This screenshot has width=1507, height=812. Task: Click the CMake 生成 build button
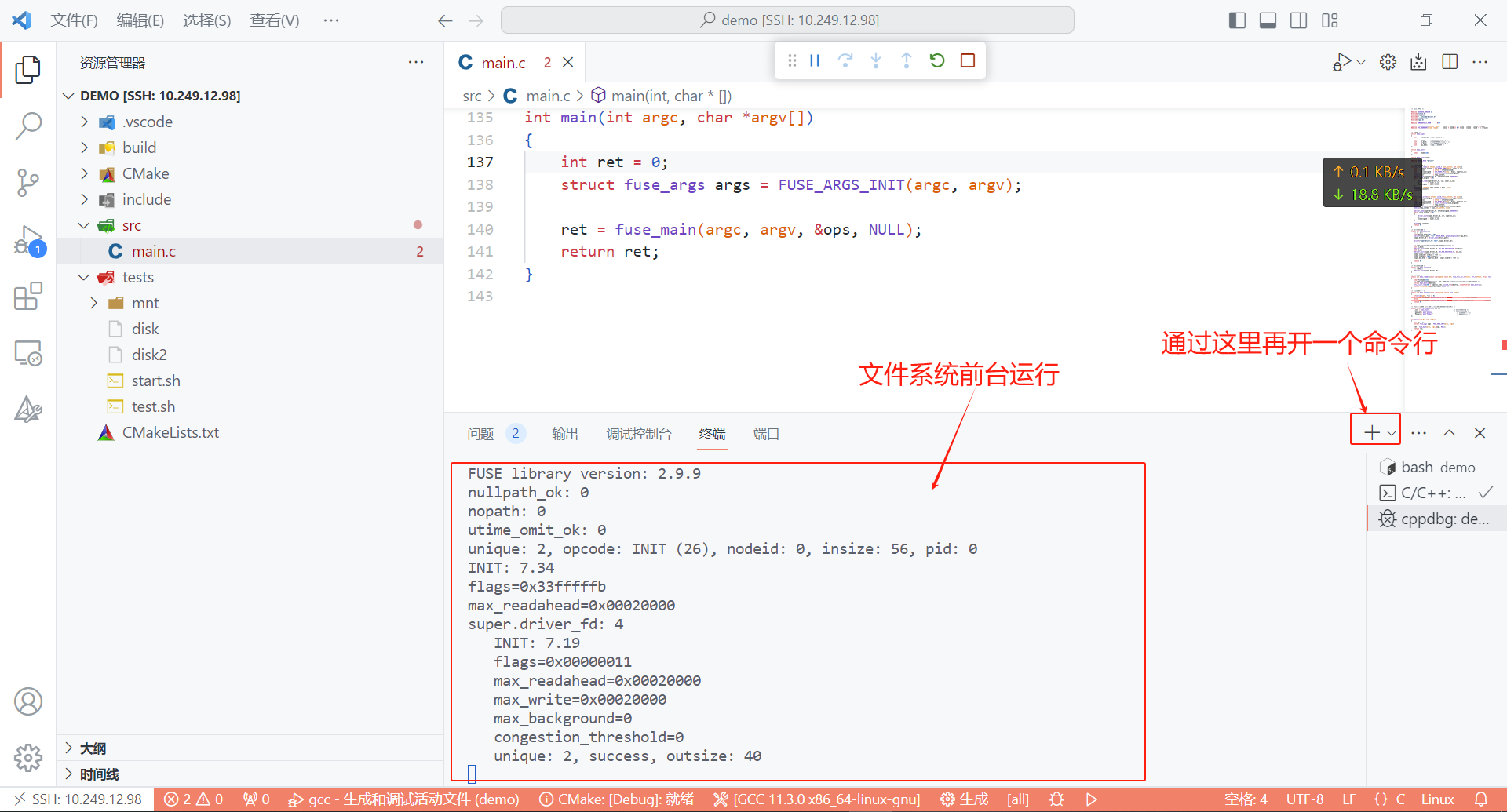(x=965, y=799)
